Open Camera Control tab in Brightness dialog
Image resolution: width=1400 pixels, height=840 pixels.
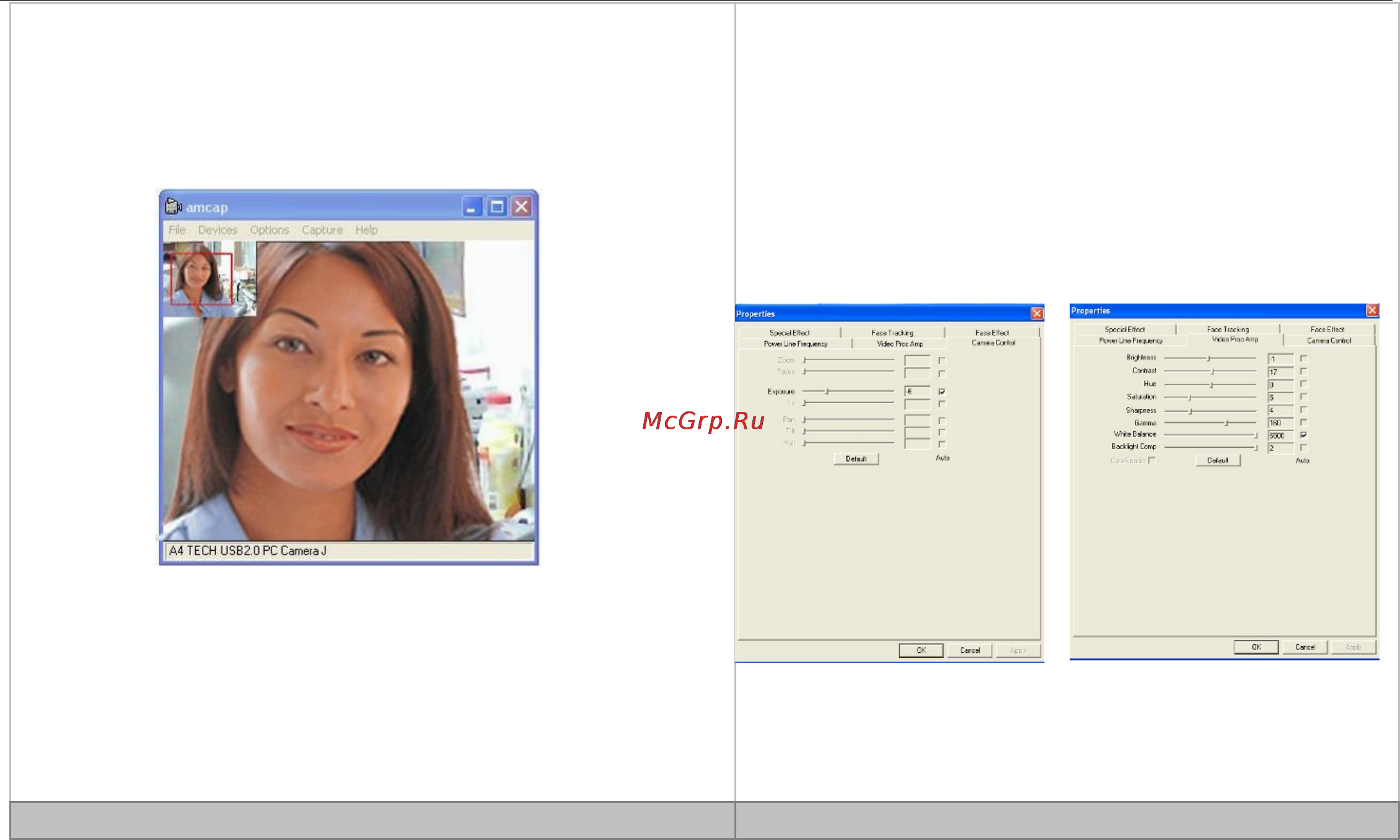point(1329,341)
